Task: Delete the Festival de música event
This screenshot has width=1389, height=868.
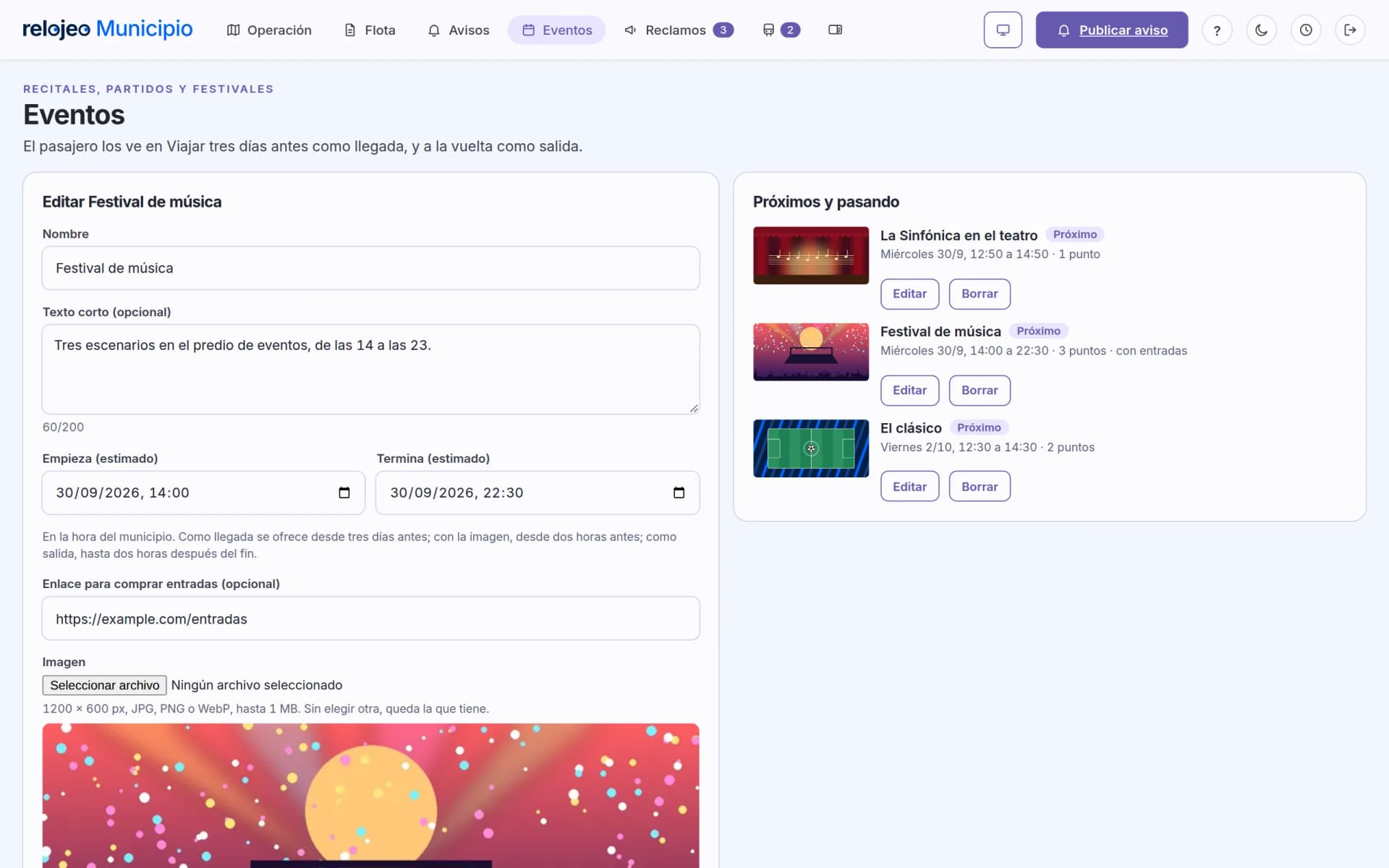Action: pos(980,390)
